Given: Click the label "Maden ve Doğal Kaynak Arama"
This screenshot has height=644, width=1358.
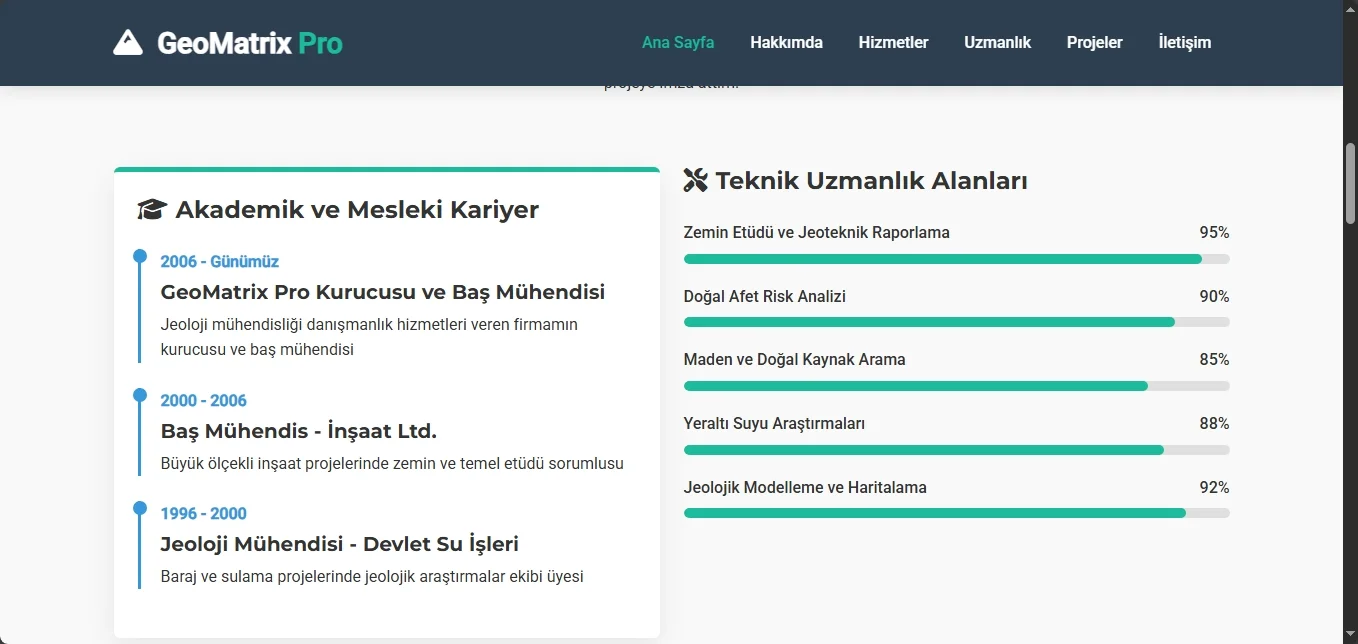Looking at the screenshot, I should click(x=795, y=360).
